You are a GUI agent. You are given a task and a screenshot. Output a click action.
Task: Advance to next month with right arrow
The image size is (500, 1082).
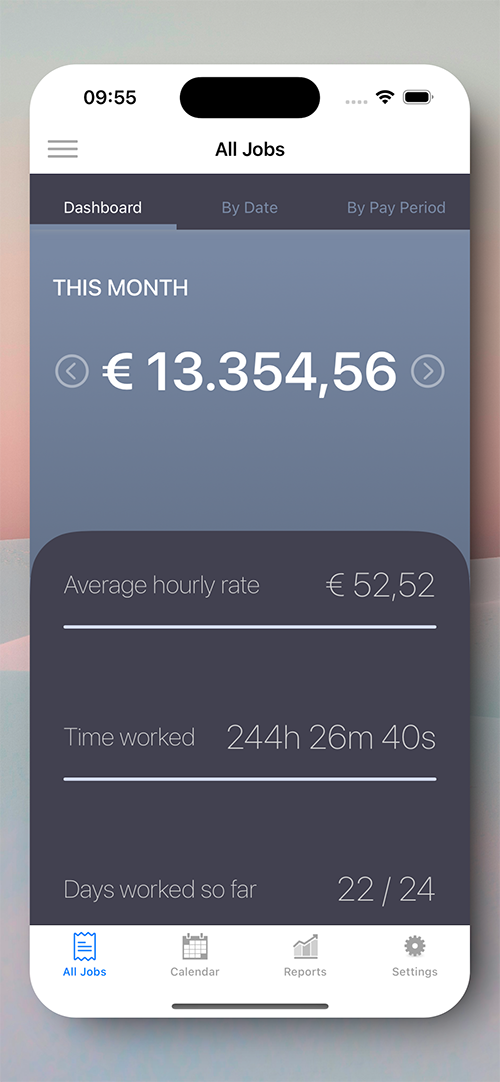pyautogui.click(x=428, y=372)
